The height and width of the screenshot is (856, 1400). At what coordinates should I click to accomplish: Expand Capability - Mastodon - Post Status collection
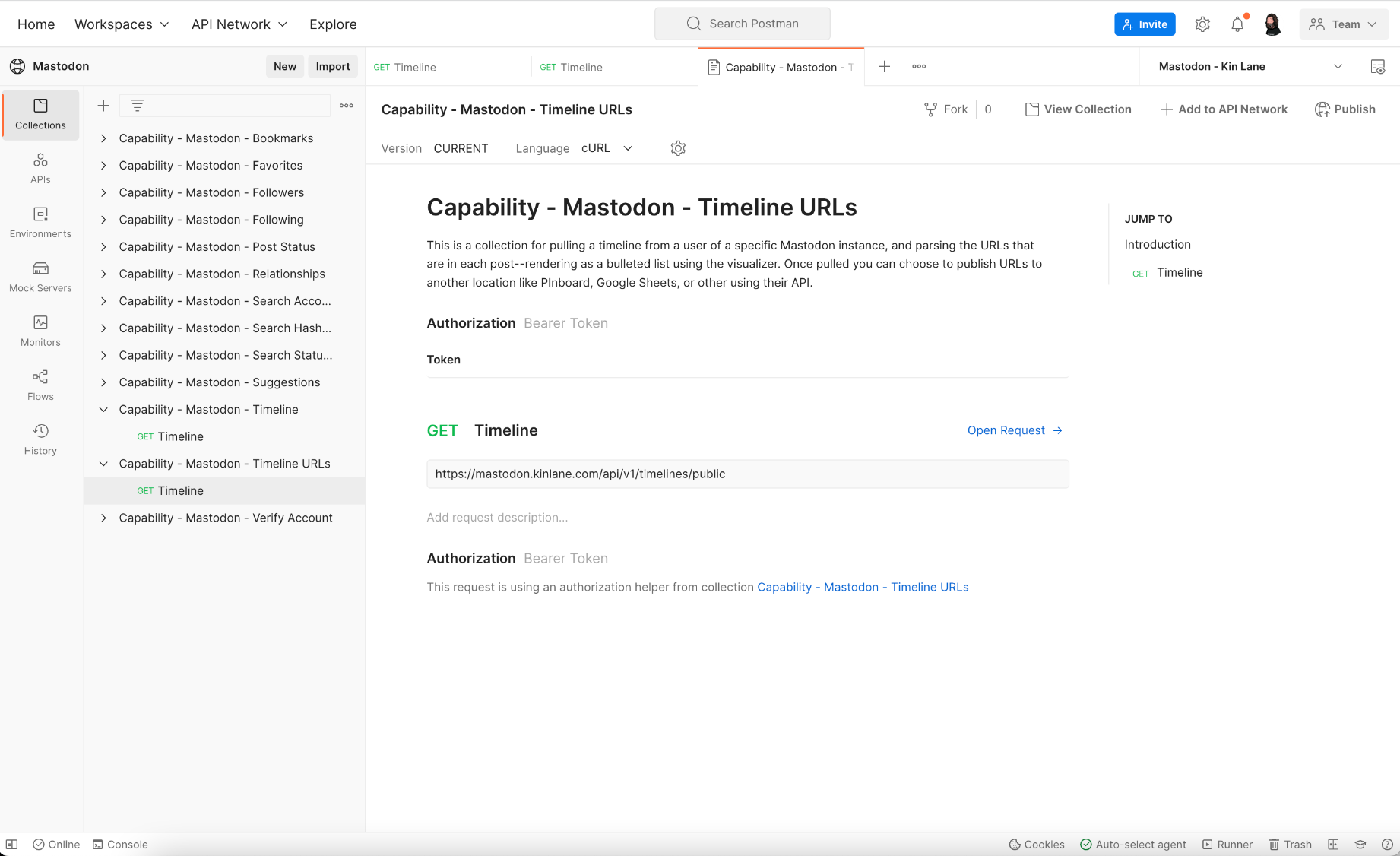(103, 247)
